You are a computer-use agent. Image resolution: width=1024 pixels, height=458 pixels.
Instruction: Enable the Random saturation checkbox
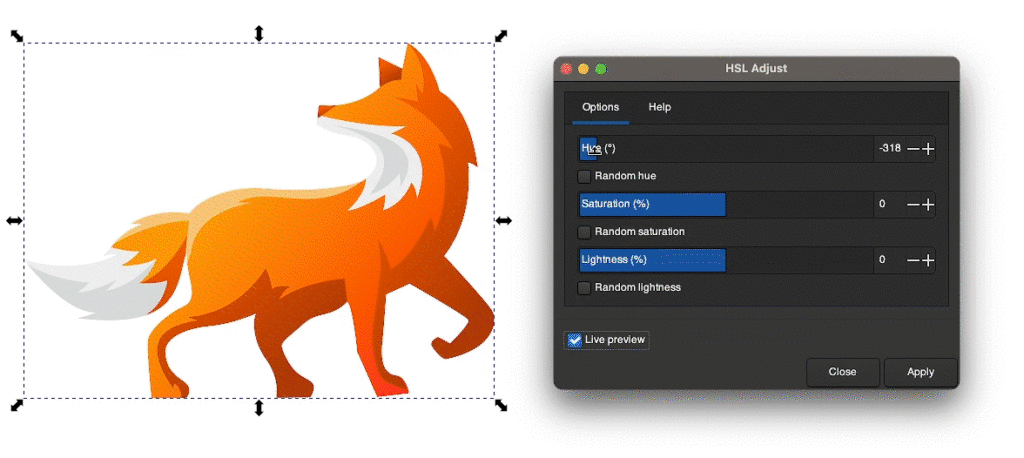(584, 232)
